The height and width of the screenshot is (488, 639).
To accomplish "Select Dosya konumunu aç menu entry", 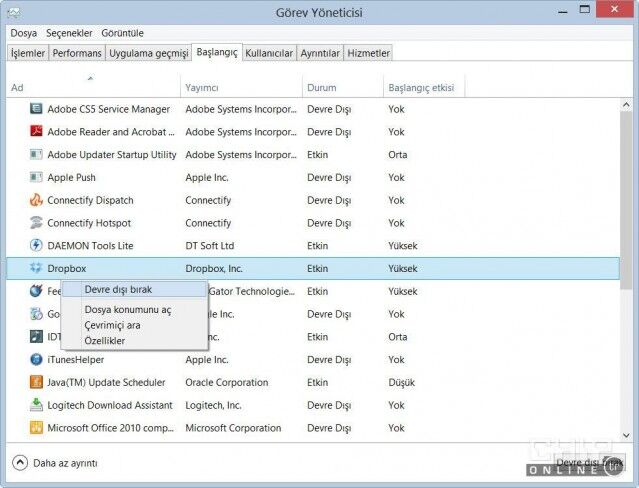I will point(127,310).
